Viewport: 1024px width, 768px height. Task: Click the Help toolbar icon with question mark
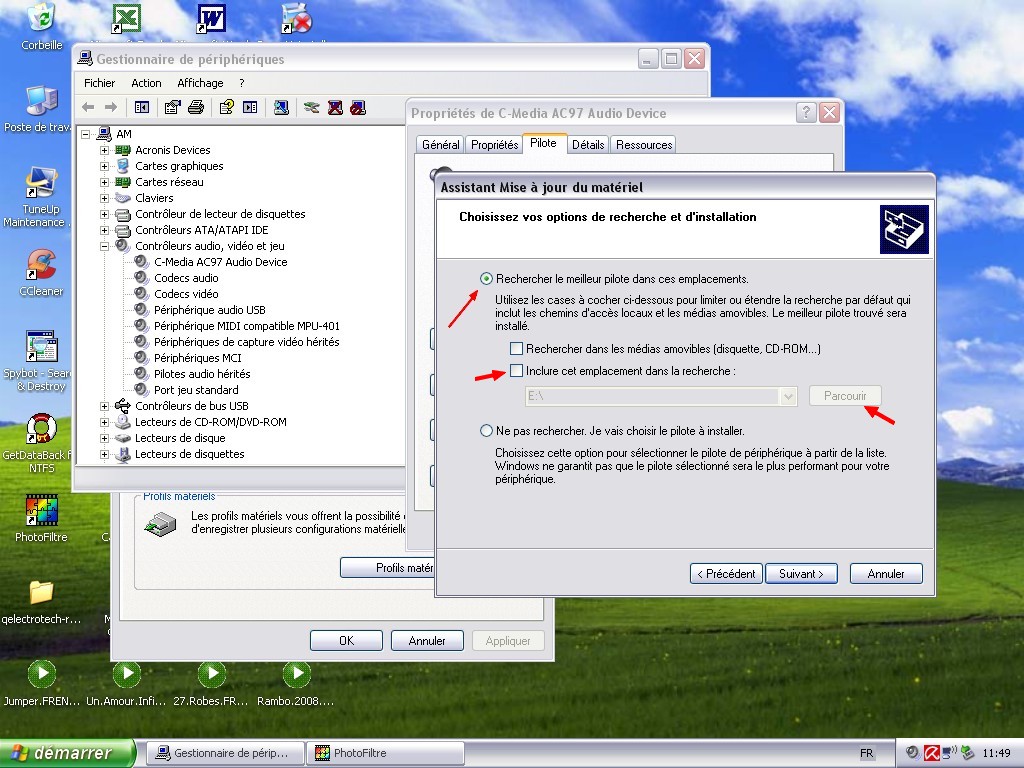coord(226,107)
